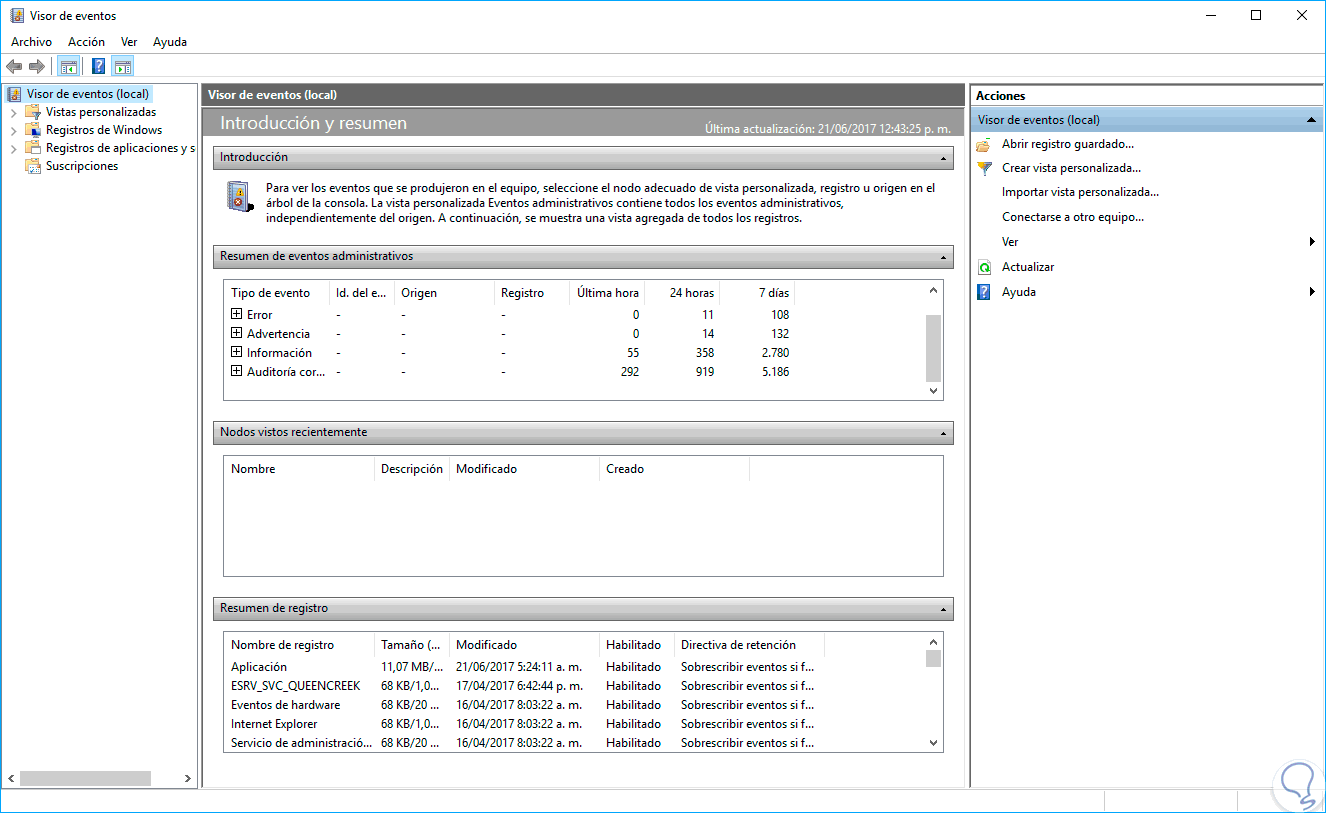Click show/hide console tree toolbar icon
The image size is (1326, 813).
pos(68,67)
